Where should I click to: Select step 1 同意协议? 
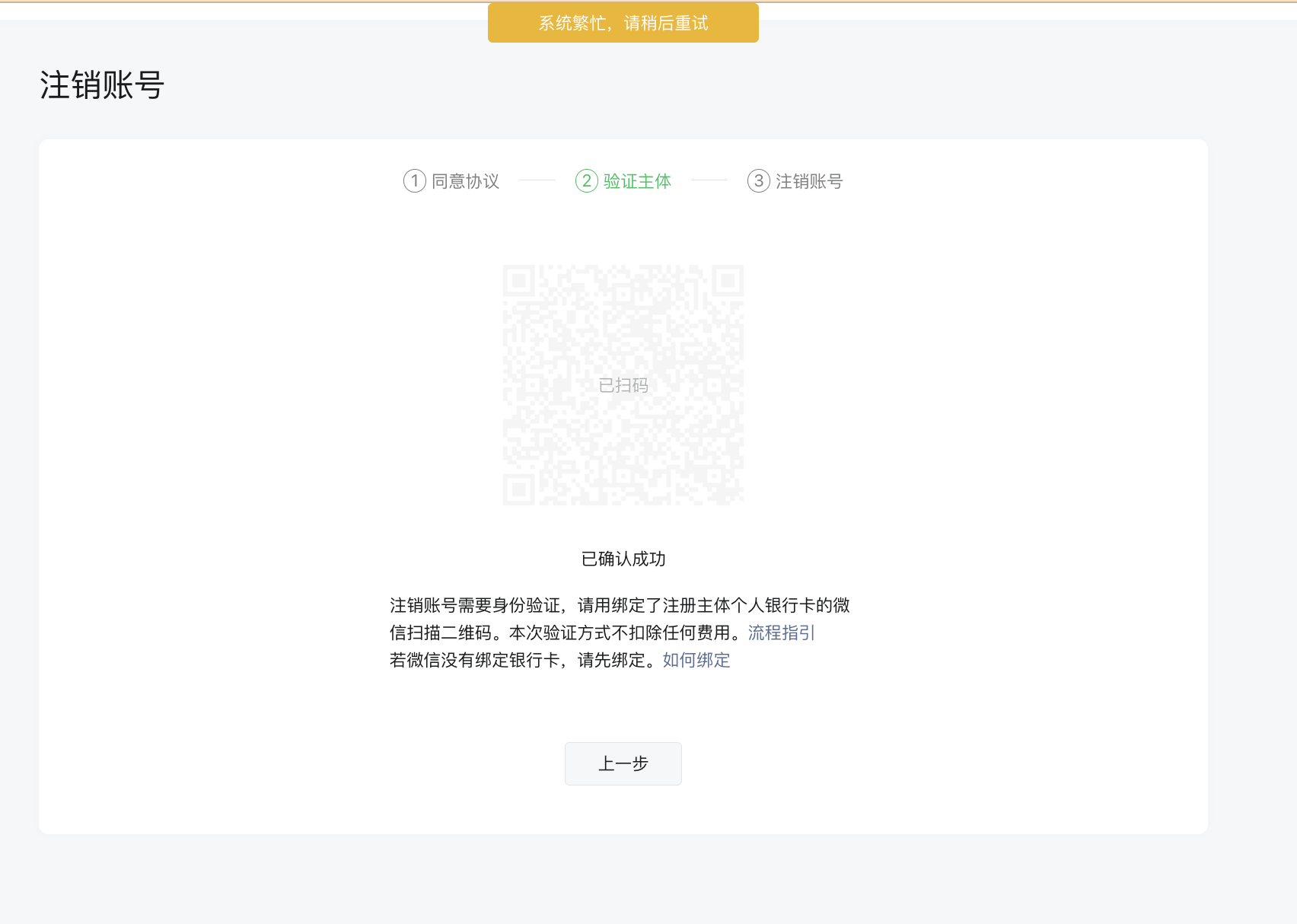451,181
